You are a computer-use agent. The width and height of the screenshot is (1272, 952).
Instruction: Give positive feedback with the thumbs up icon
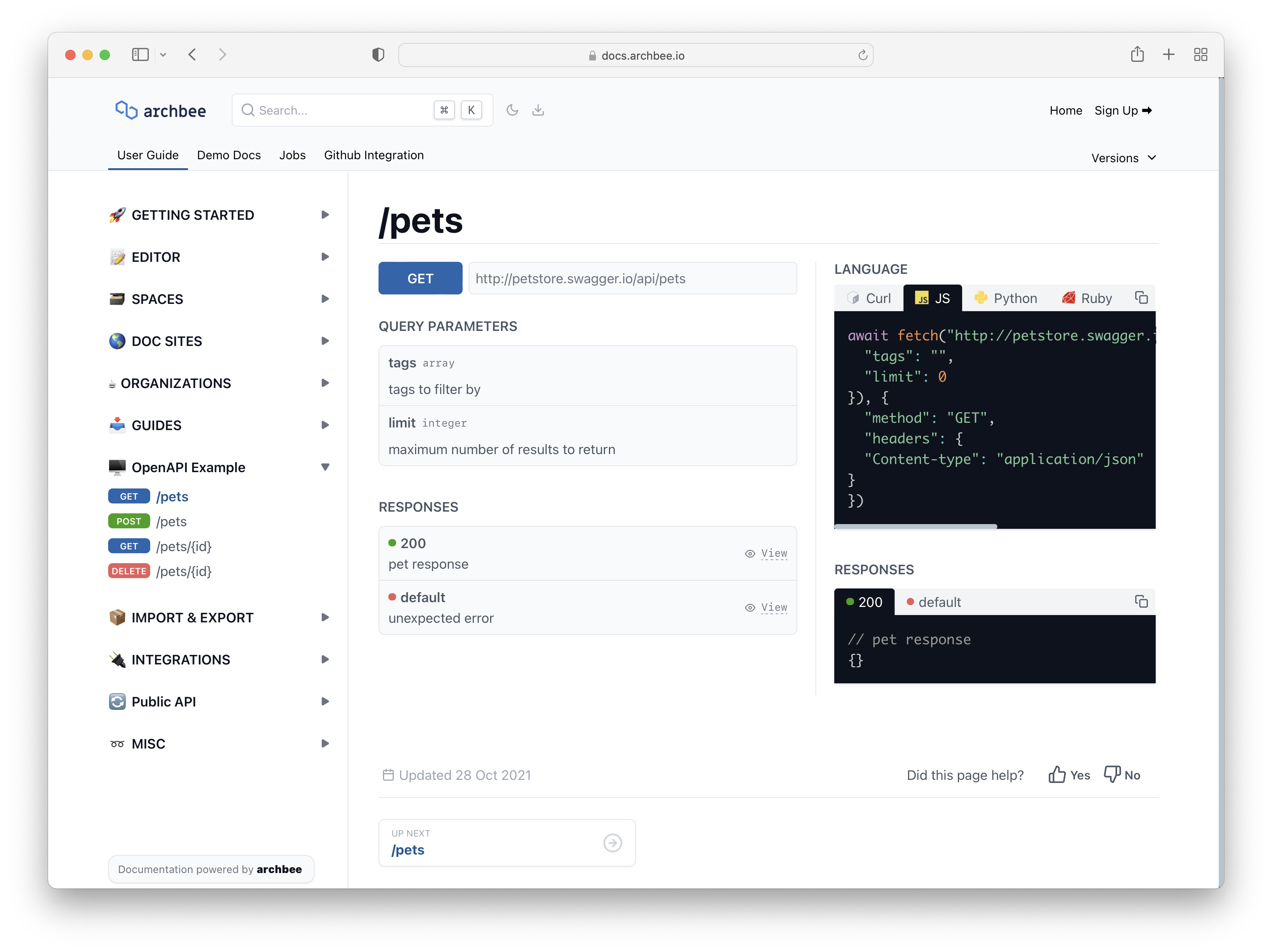[x=1057, y=774]
